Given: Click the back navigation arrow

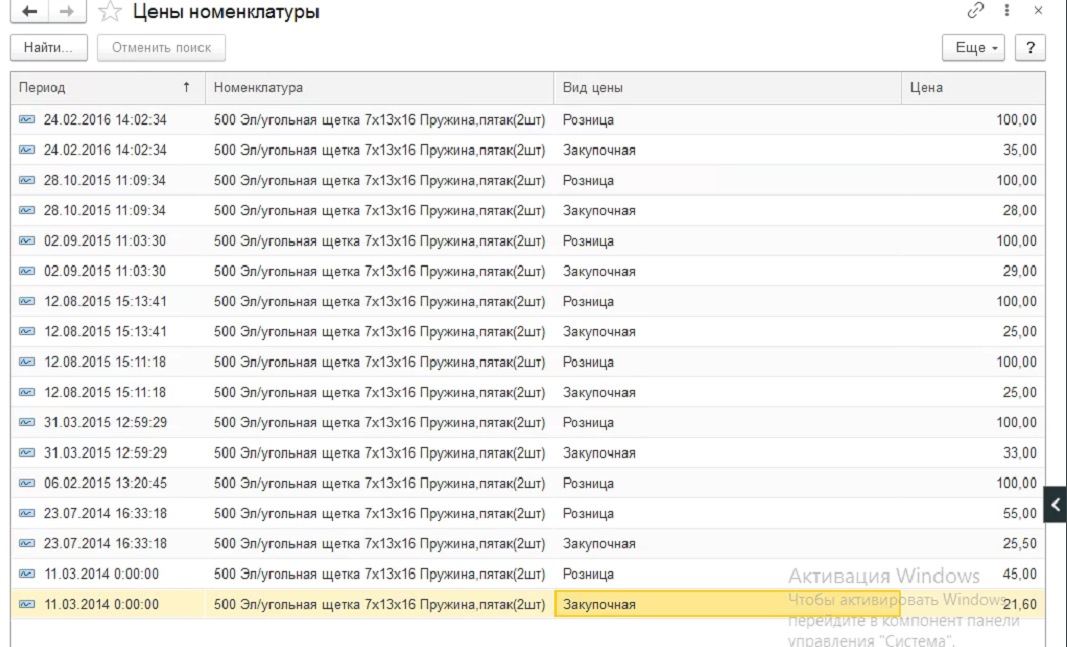Looking at the screenshot, I should coord(30,12).
